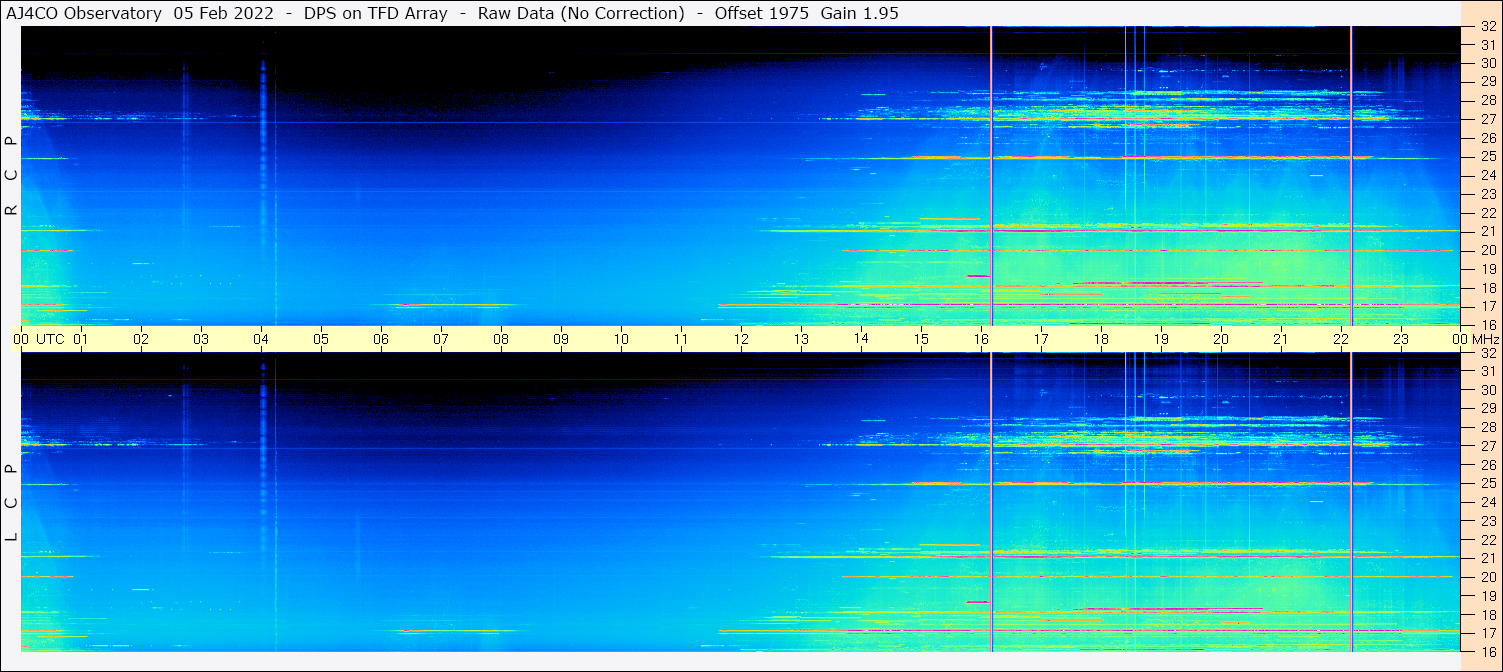The height and width of the screenshot is (672, 1503).
Task: Click the 02 hour label on the time axis
Action: [141, 339]
